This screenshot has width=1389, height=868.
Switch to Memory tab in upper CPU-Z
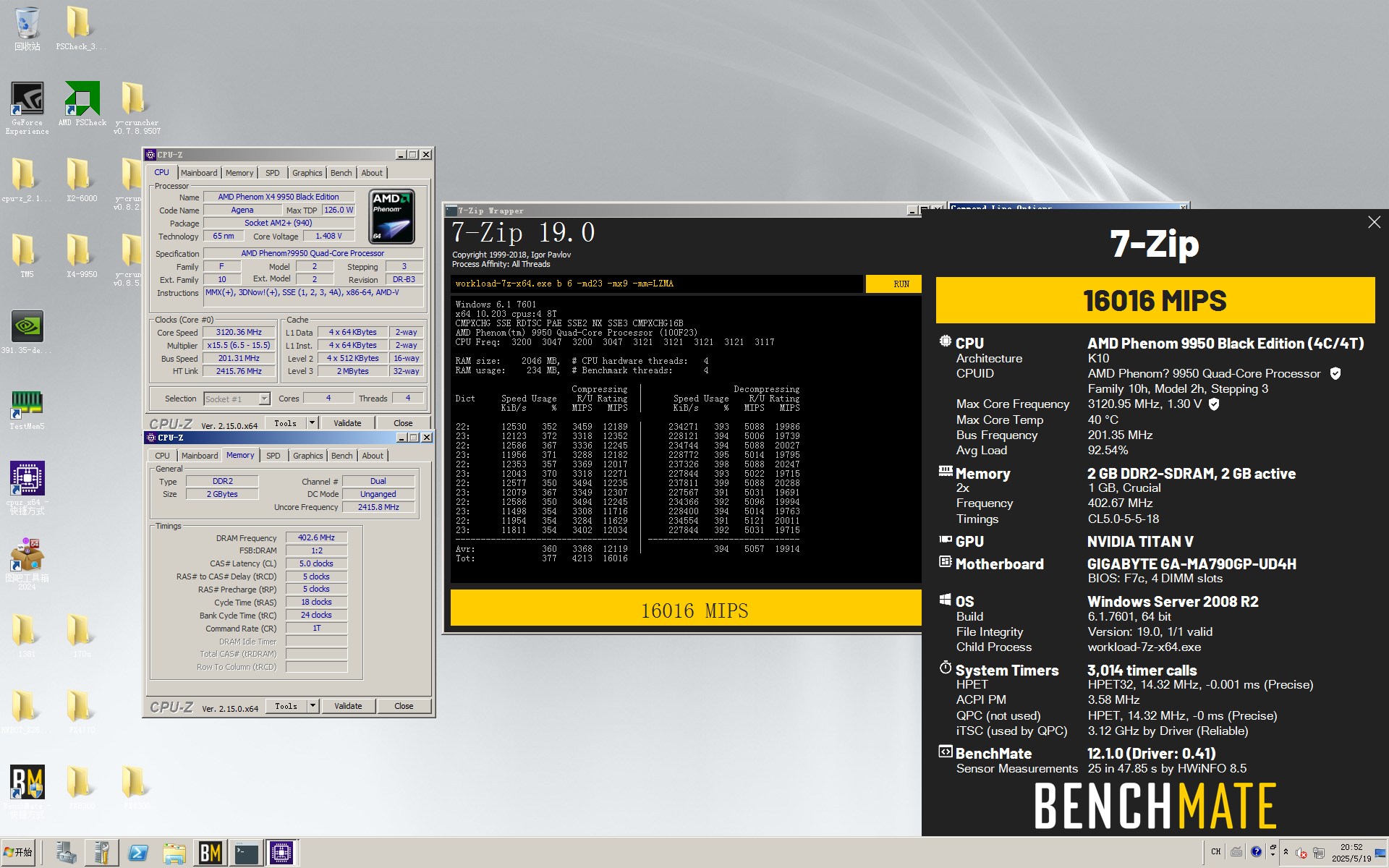coord(239,173)
